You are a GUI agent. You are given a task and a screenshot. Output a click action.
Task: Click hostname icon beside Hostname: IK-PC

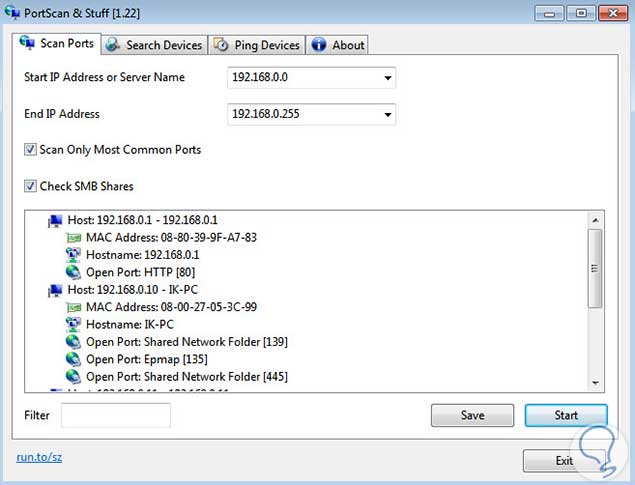(73, 325)
